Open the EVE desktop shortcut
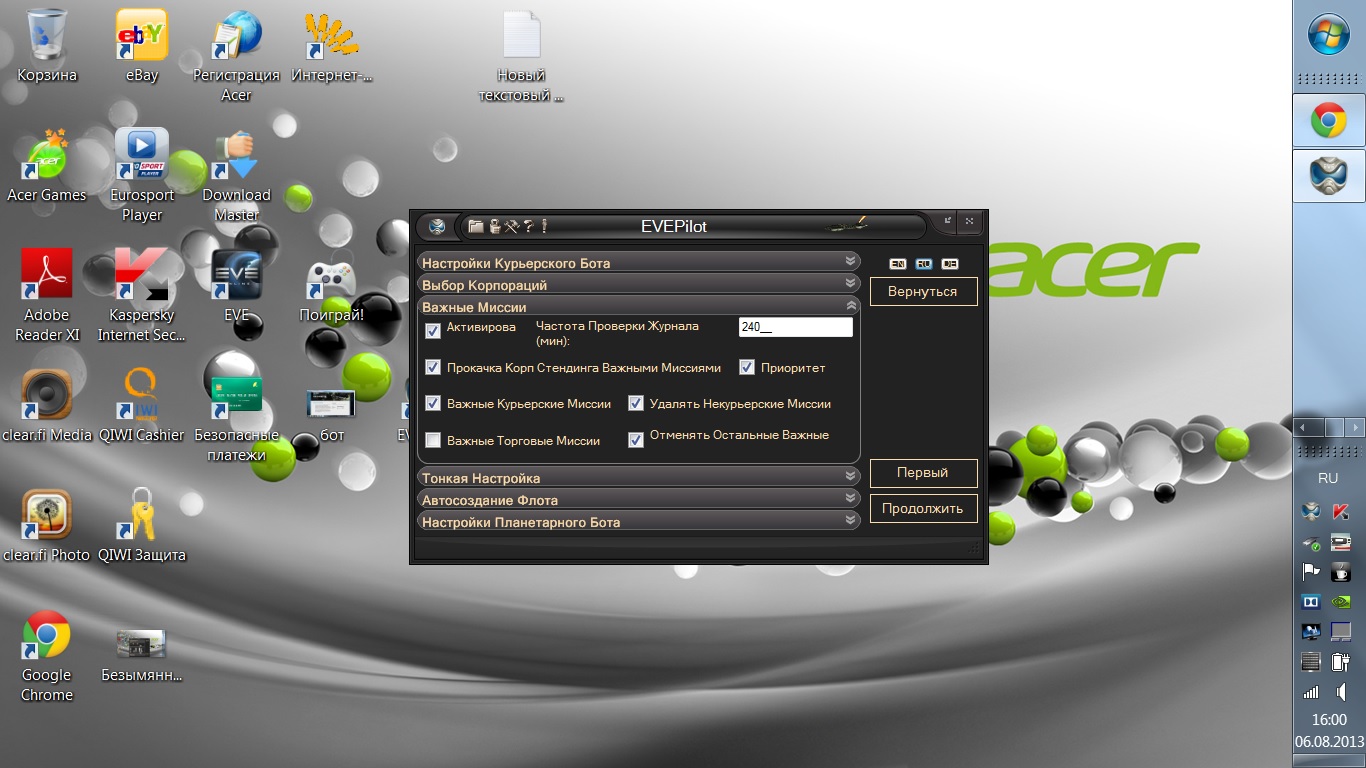The image size is (1366, 768). click(237, 284)
